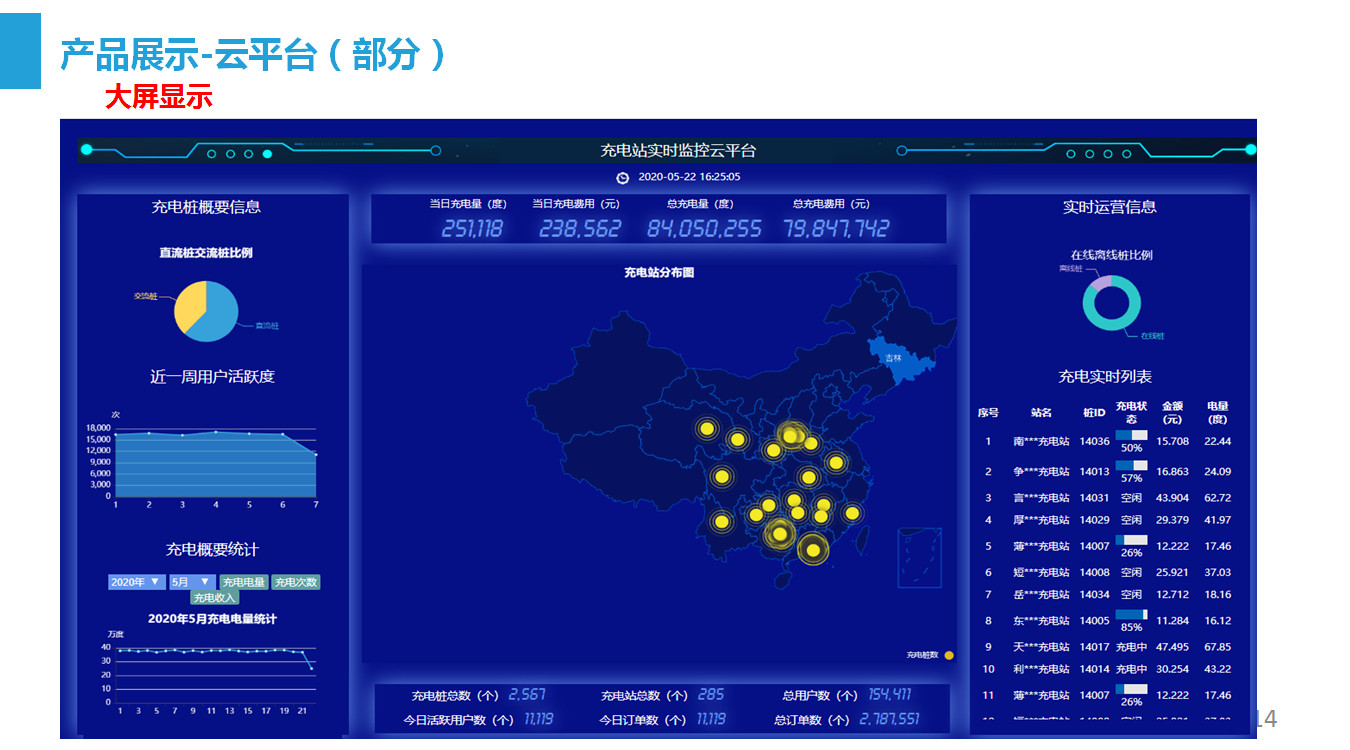Select the highlighted 吉林 province on the map
This screenshot has height=750, width=1350.
(x=891, y=358)
